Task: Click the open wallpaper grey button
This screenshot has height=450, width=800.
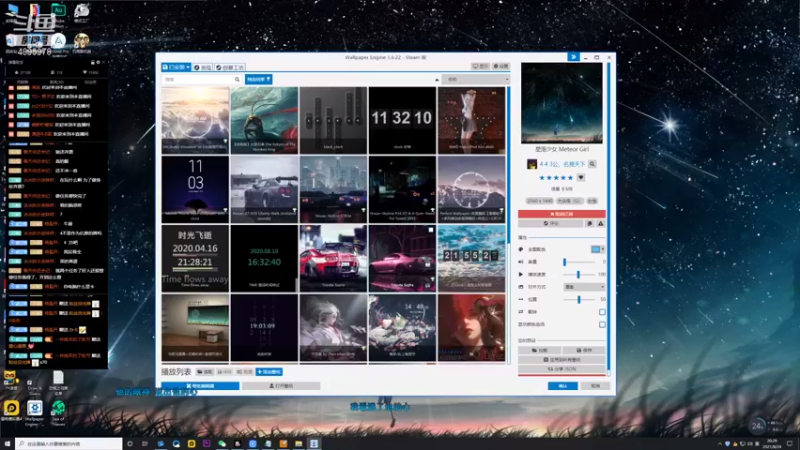Action: pos(281,386)
